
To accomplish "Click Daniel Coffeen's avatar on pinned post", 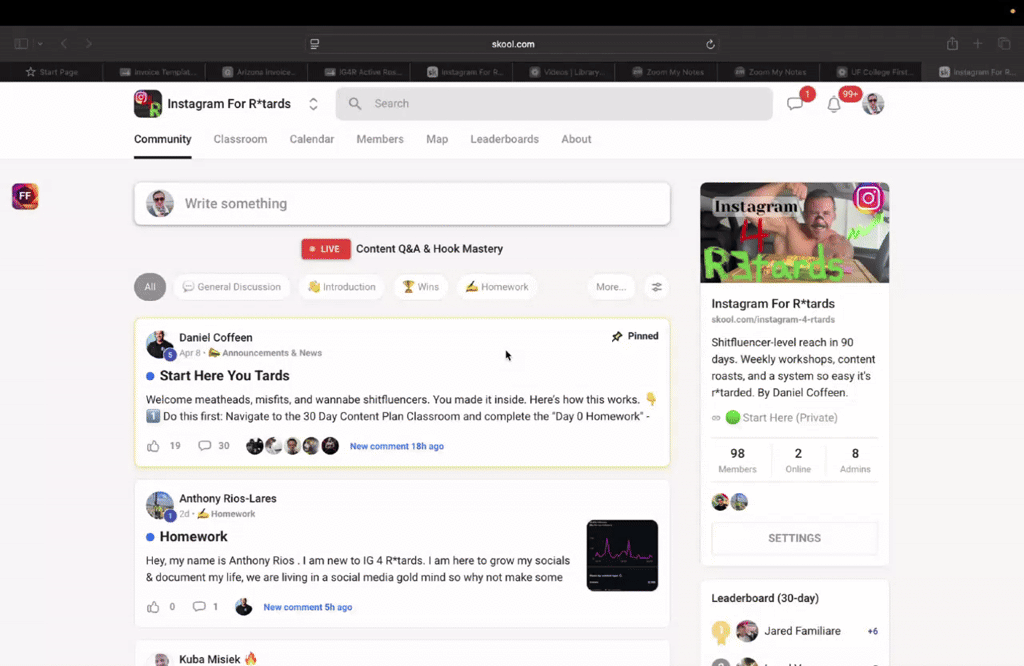I will pyautogui.click(x=159, y=344).
